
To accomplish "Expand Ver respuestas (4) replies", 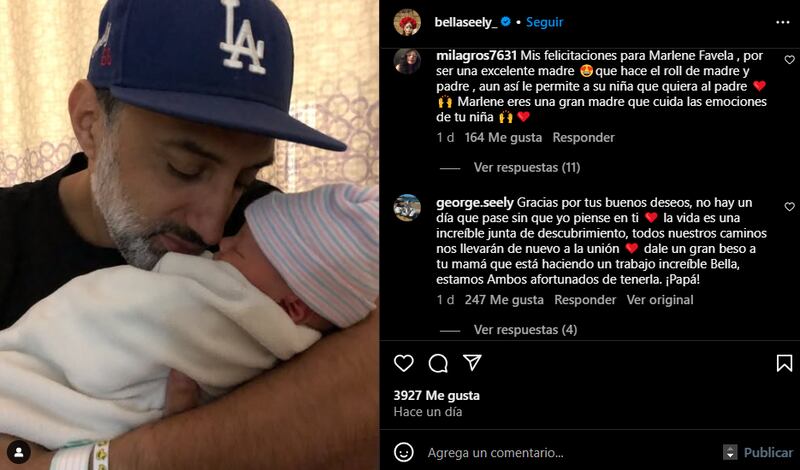I will coord(525,330).
